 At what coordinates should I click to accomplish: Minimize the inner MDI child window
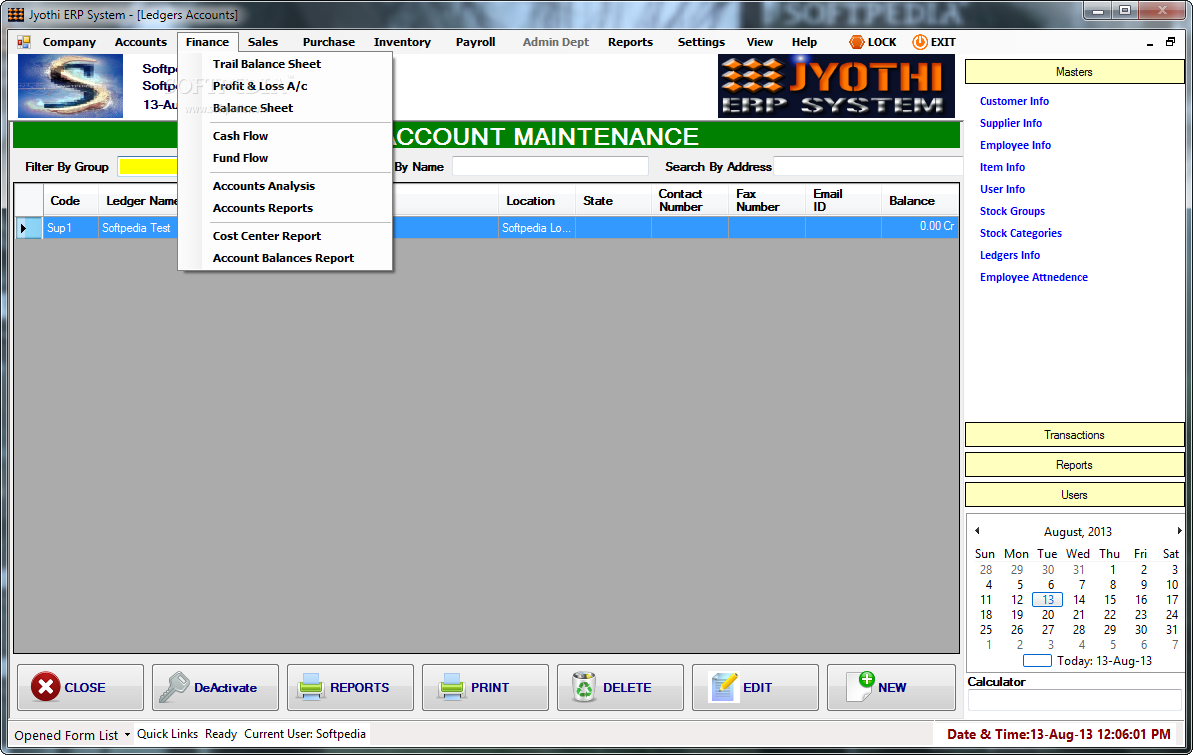pyautogui.click(x=1150, y=43)
